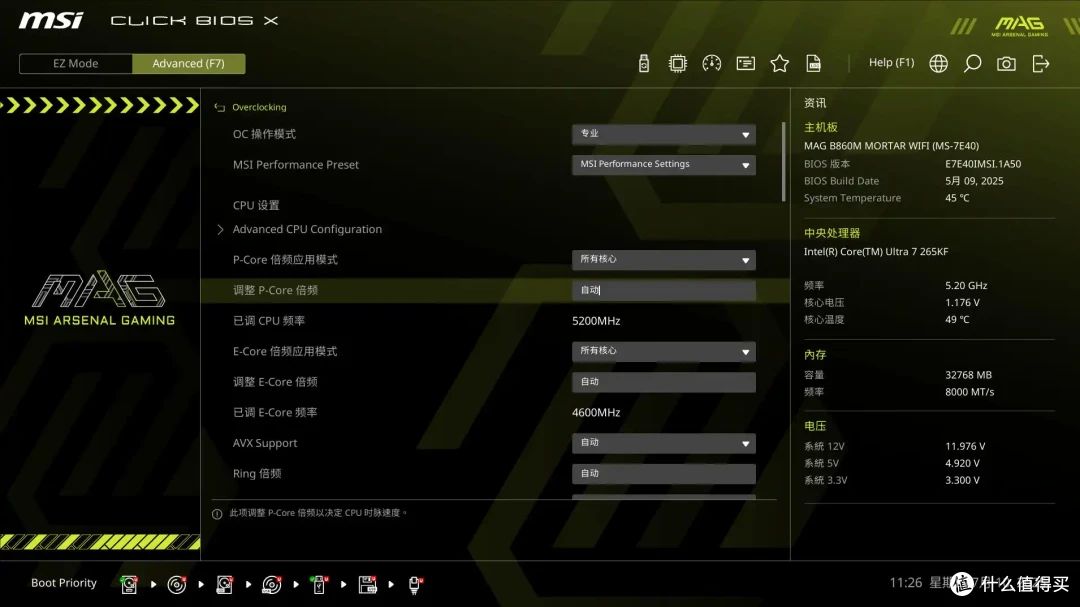Click the 5.20 GHz frequency value
Image resolution: width=1080 pixels, height=607 pixels.
(966, 285)
